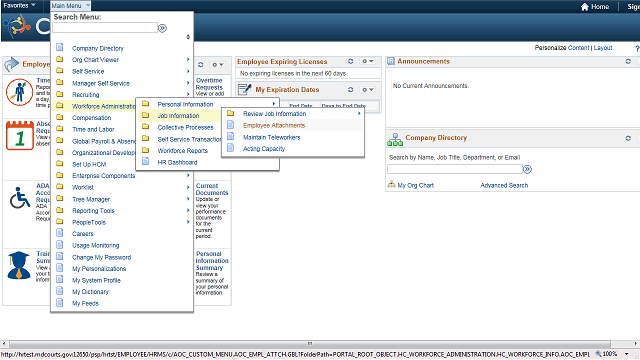Click the menu sort toggle icon

coord(188,37)
